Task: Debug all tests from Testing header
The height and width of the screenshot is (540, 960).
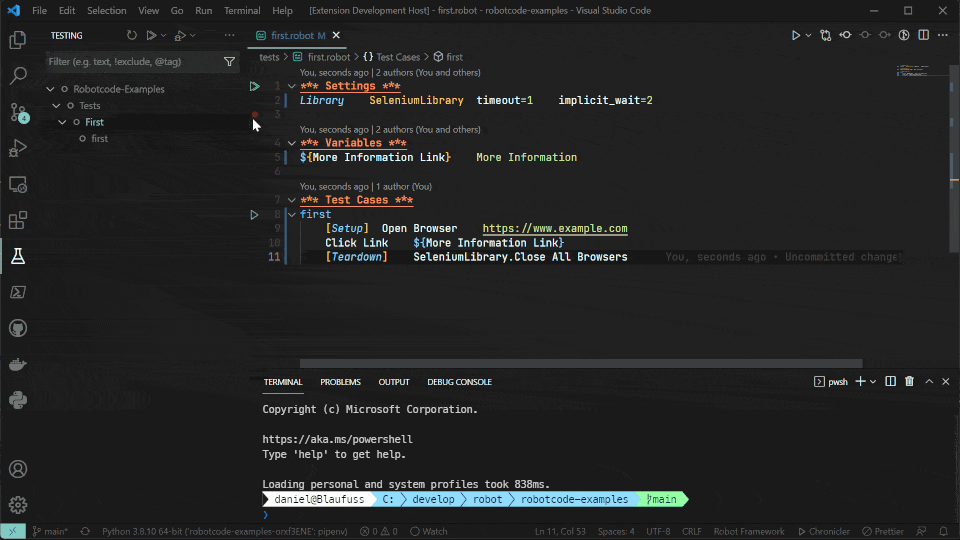Action: 179,36
